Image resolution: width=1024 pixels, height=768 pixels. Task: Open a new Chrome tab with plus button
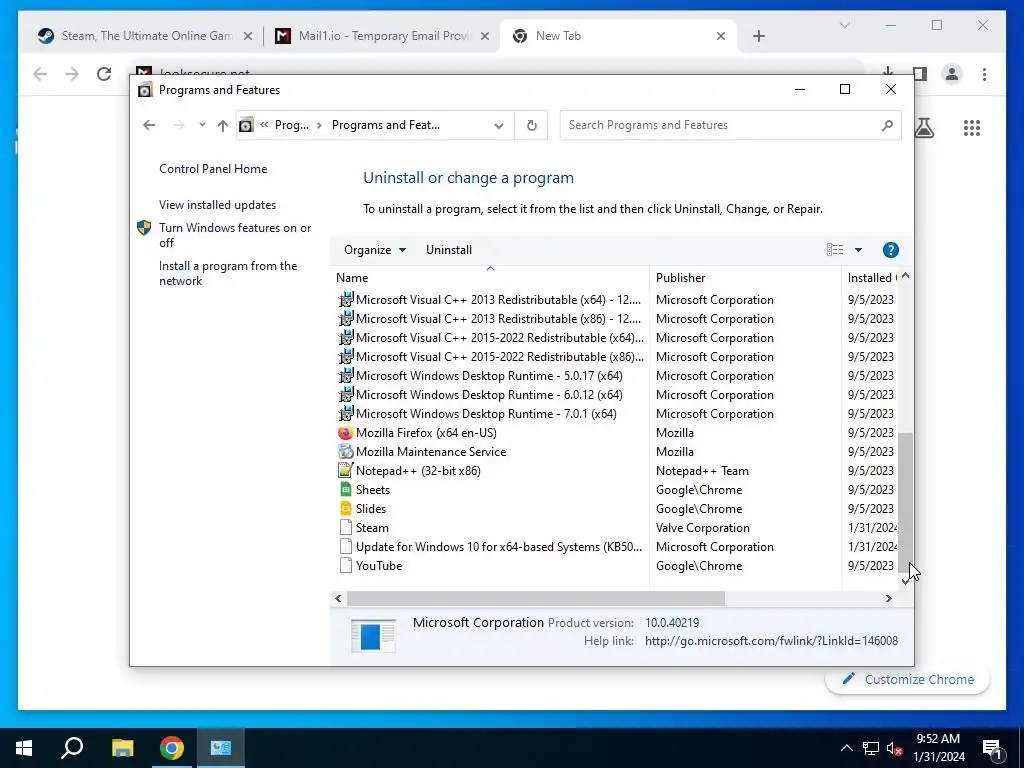[x=758, y=37]
